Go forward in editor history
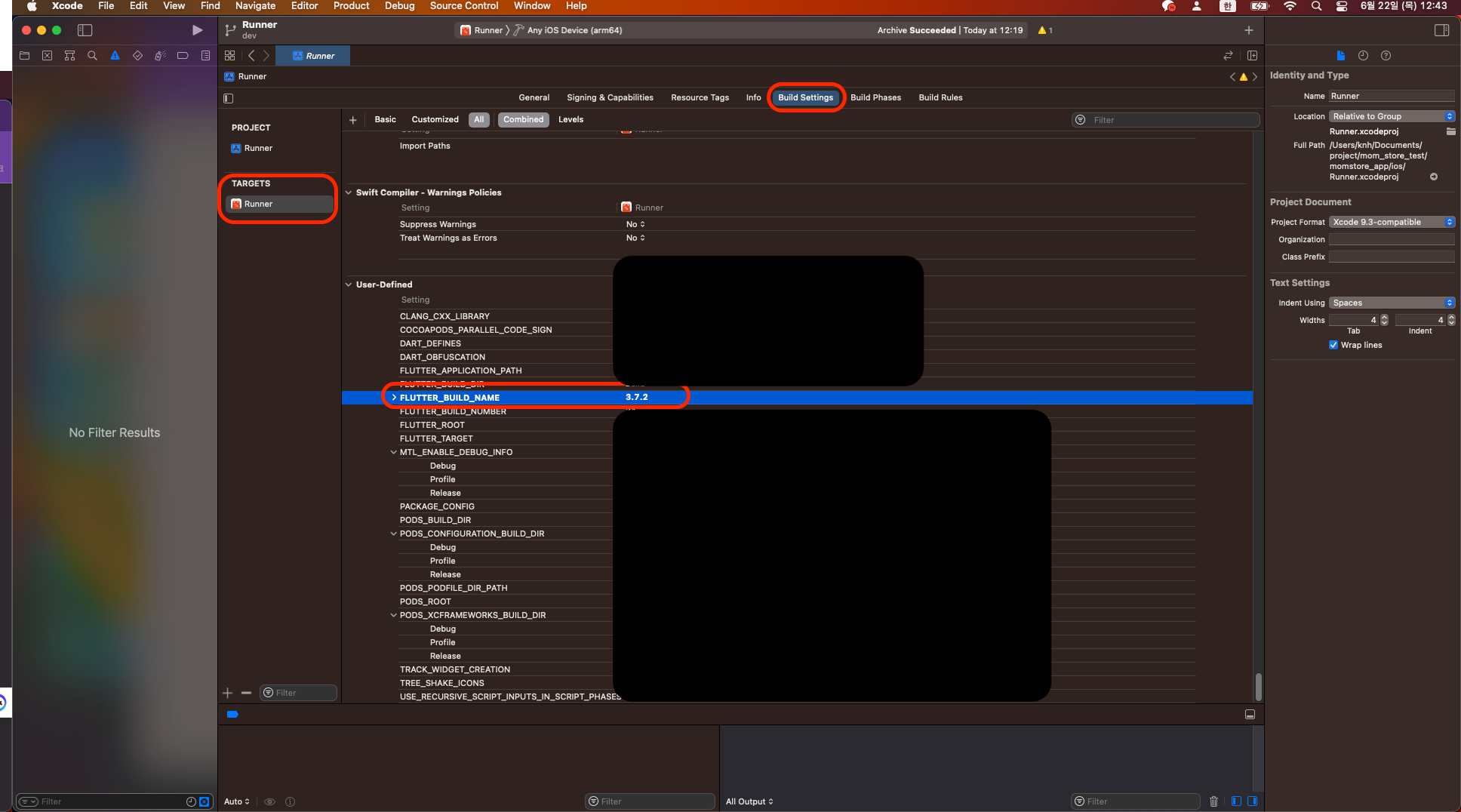Viewport: 1461px width, 812px height. point(266,56)
